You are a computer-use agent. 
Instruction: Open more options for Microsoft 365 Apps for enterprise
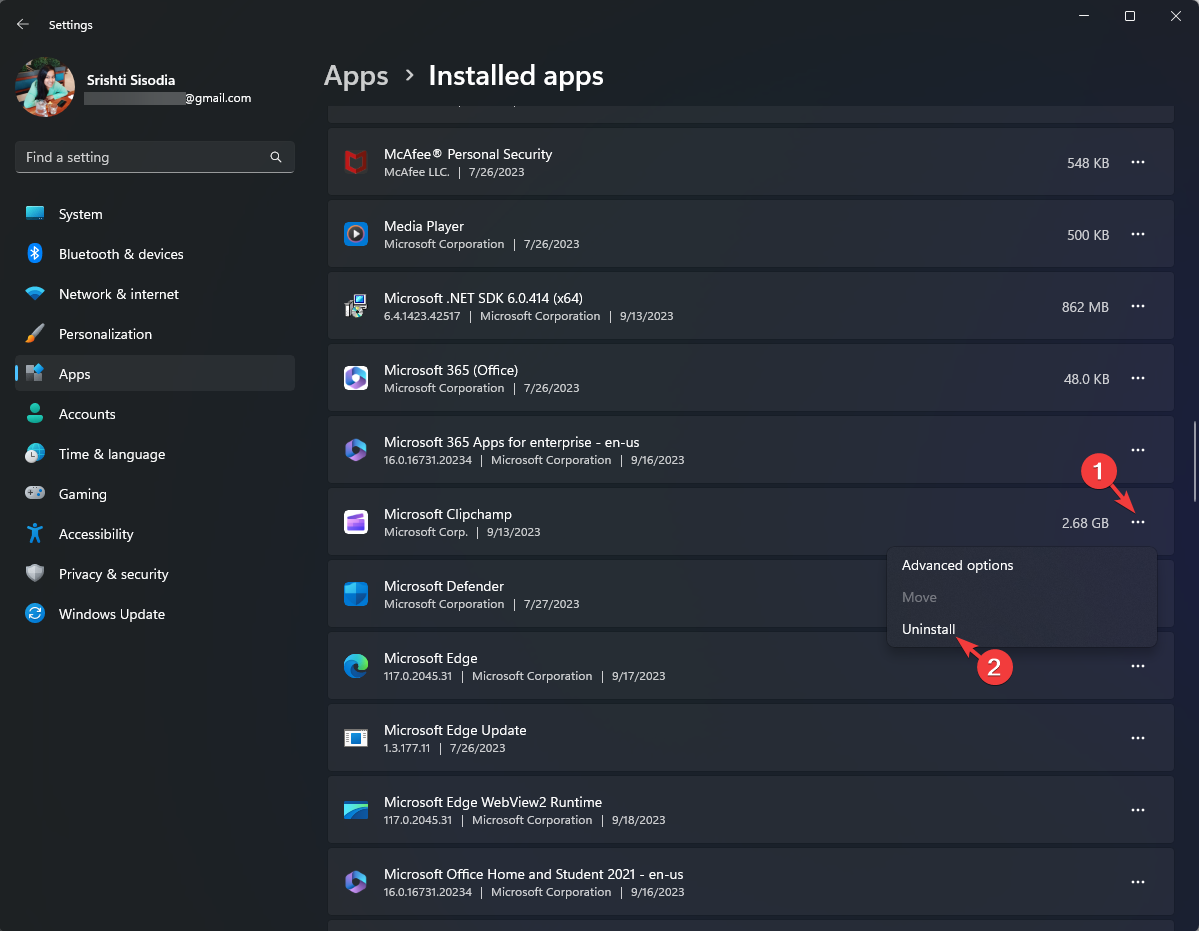1138,450
